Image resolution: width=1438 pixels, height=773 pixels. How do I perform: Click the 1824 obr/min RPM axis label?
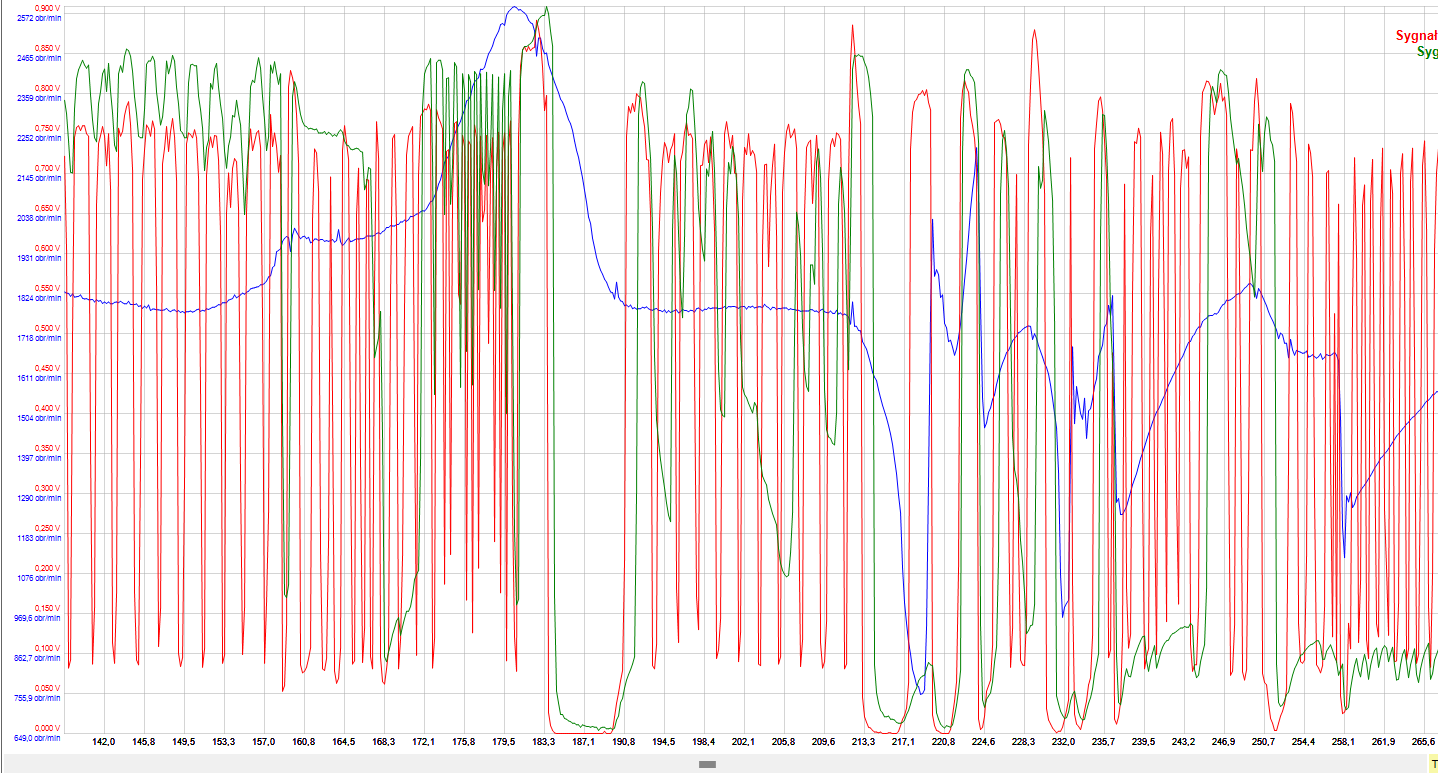click(x=39, y=298)
